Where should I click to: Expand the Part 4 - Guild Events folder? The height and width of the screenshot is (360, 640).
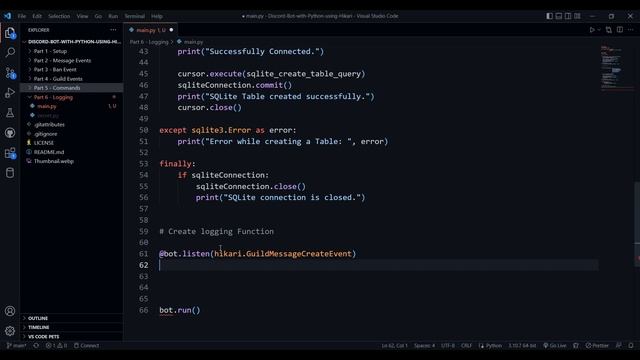point(72,79)
